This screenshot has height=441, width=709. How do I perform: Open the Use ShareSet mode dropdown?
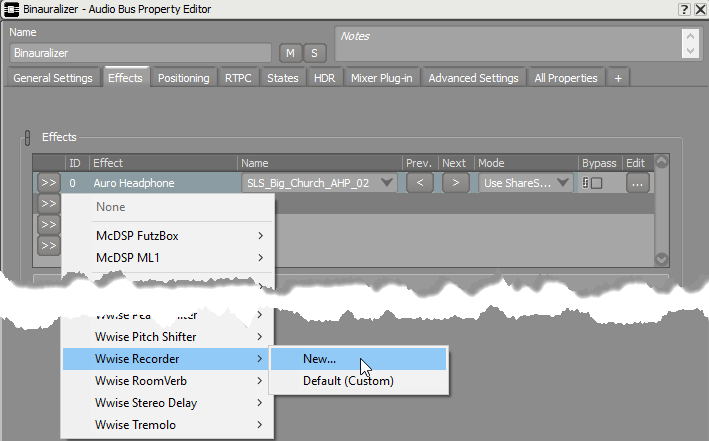(526, 183)
